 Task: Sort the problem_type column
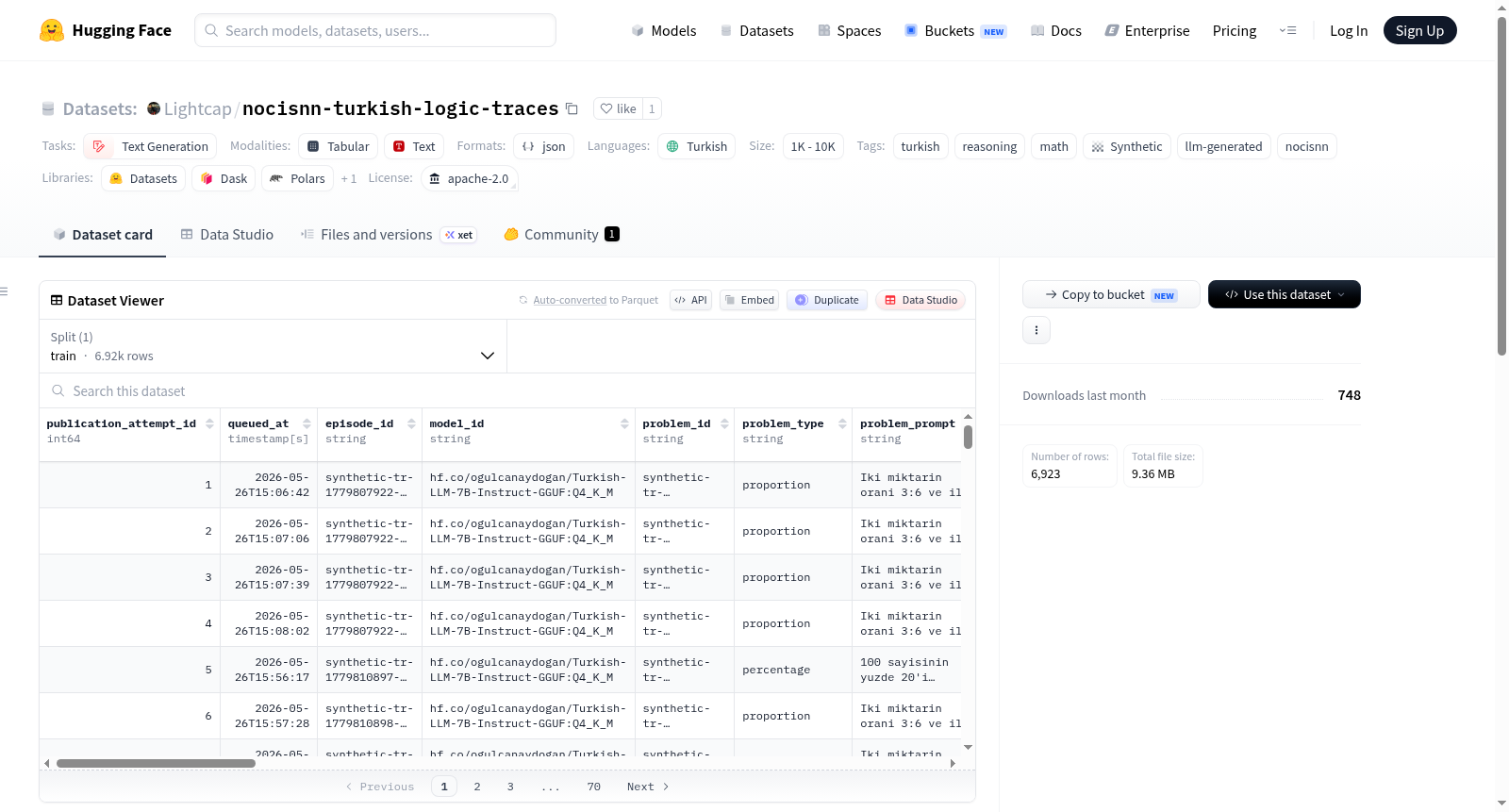[842, 423]
